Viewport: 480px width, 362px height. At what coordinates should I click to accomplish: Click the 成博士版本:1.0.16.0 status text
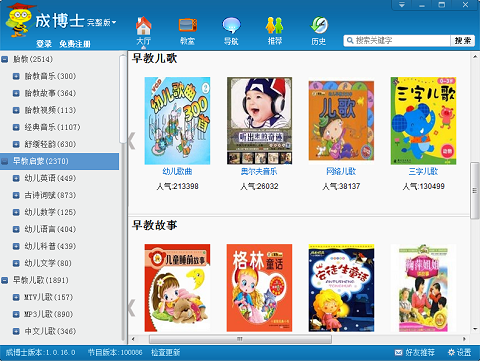41,352
